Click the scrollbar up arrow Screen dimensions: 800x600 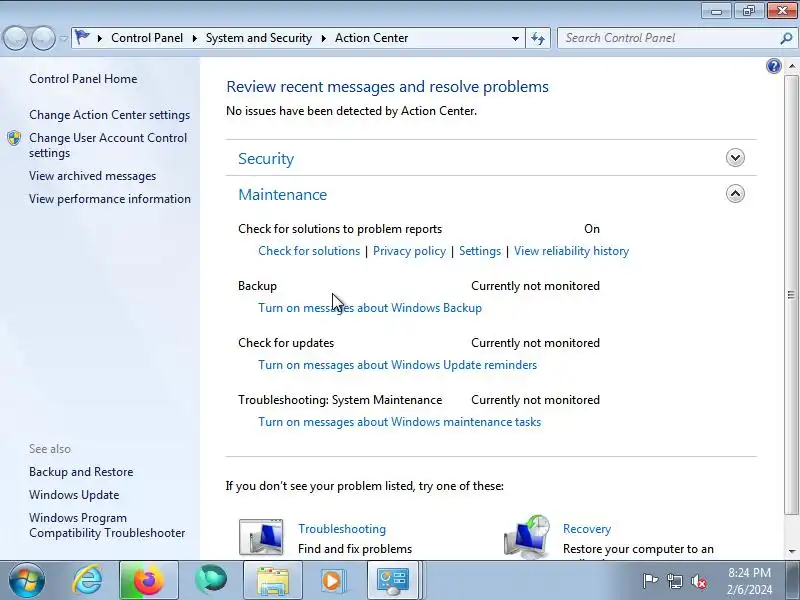(x=791, y=66)
